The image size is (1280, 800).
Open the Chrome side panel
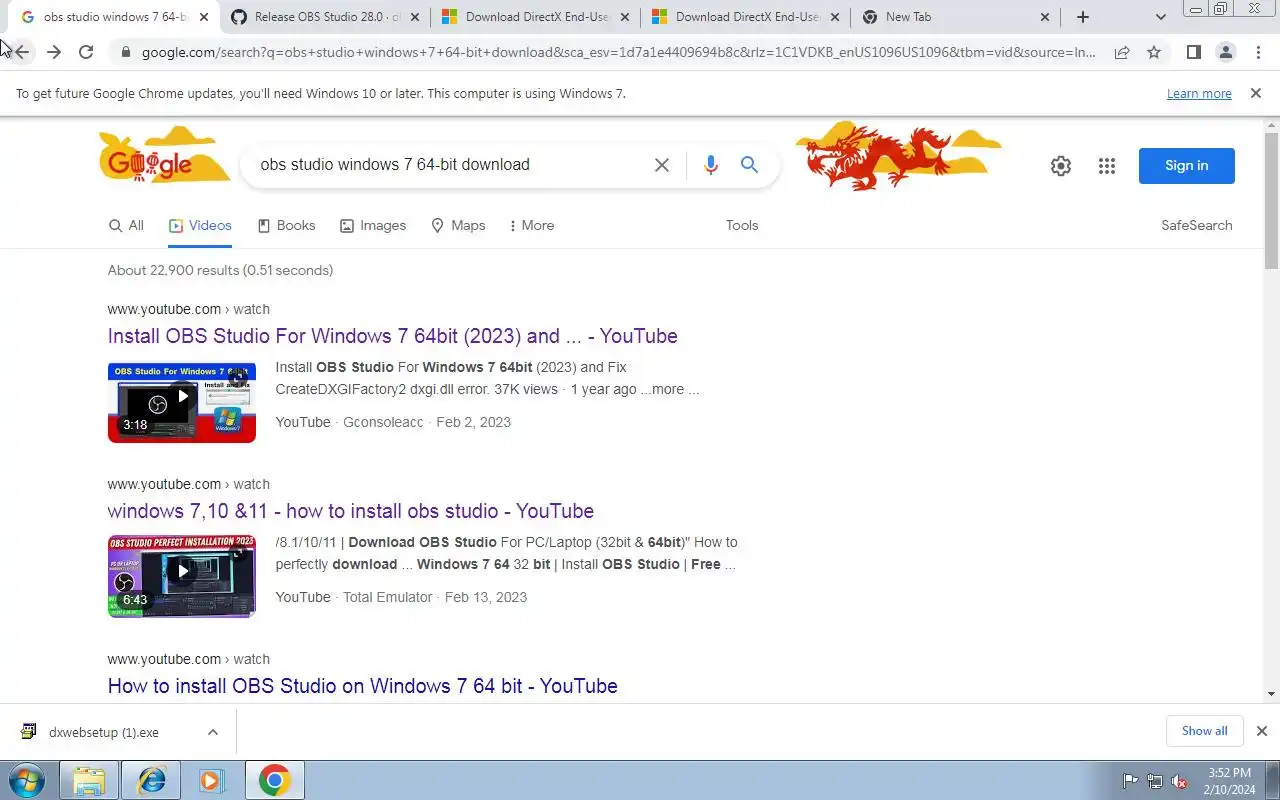[1193, 52]
